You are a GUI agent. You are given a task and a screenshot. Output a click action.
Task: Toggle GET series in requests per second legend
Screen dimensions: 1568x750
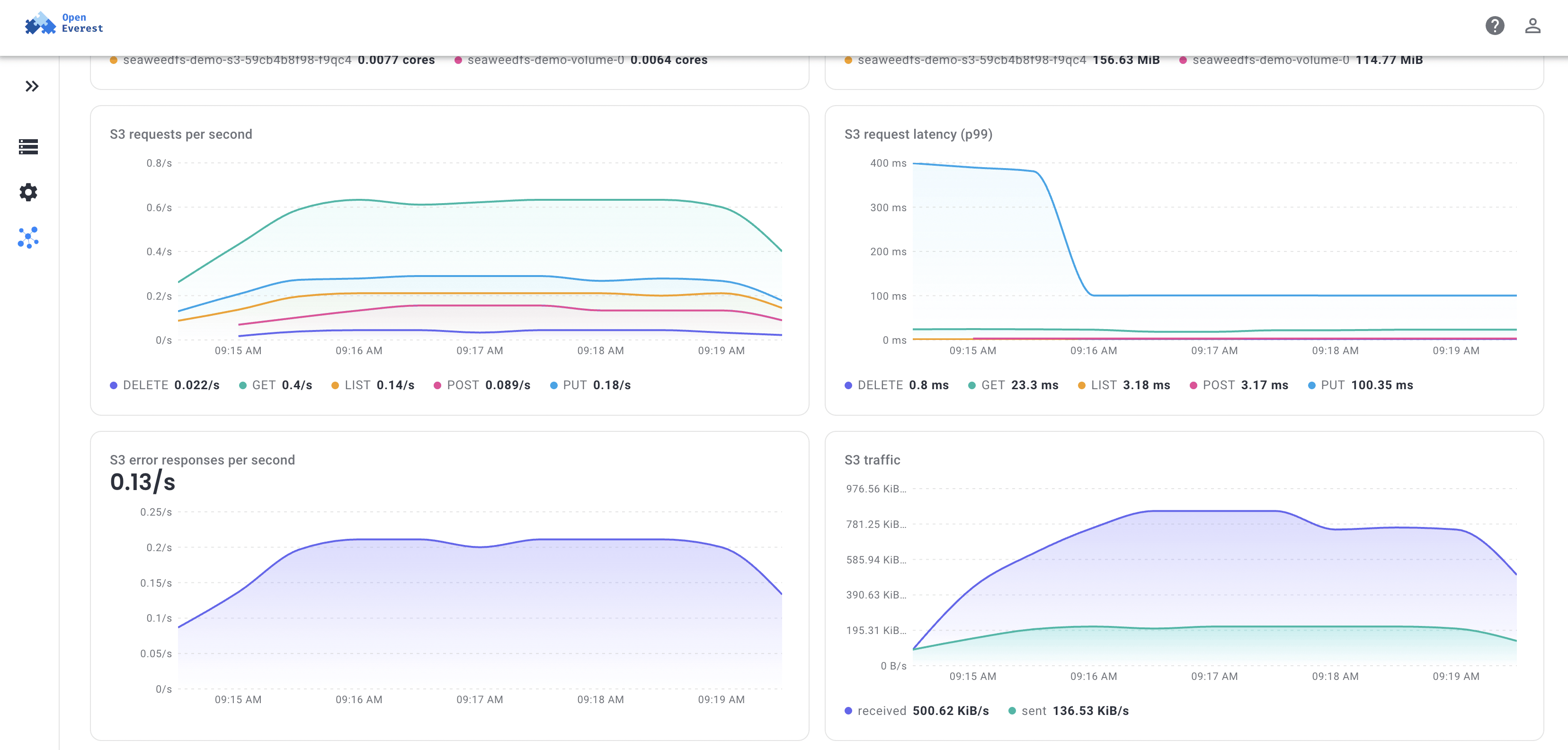[275, 385]
